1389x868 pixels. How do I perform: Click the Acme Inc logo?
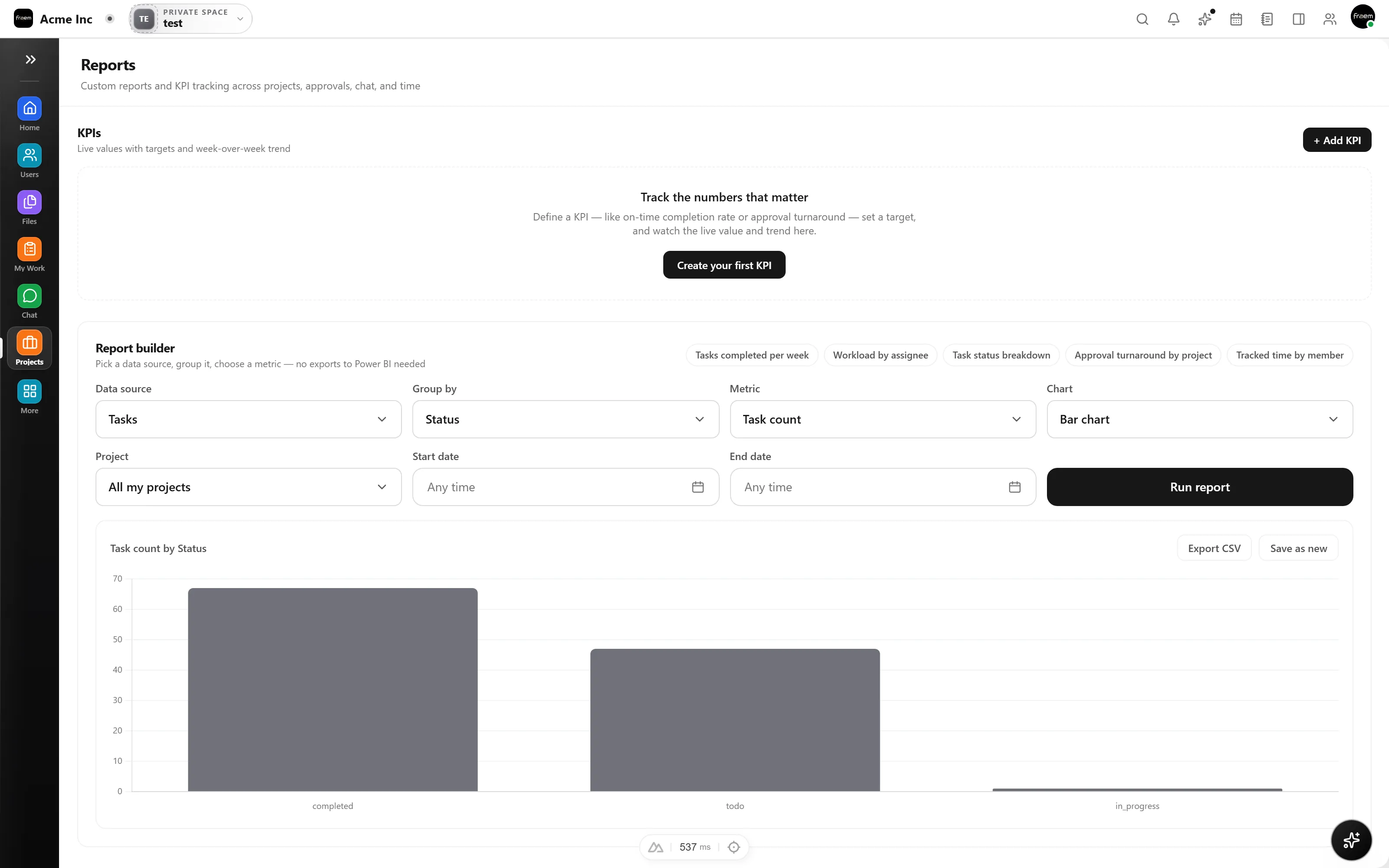tap(23, 18)
